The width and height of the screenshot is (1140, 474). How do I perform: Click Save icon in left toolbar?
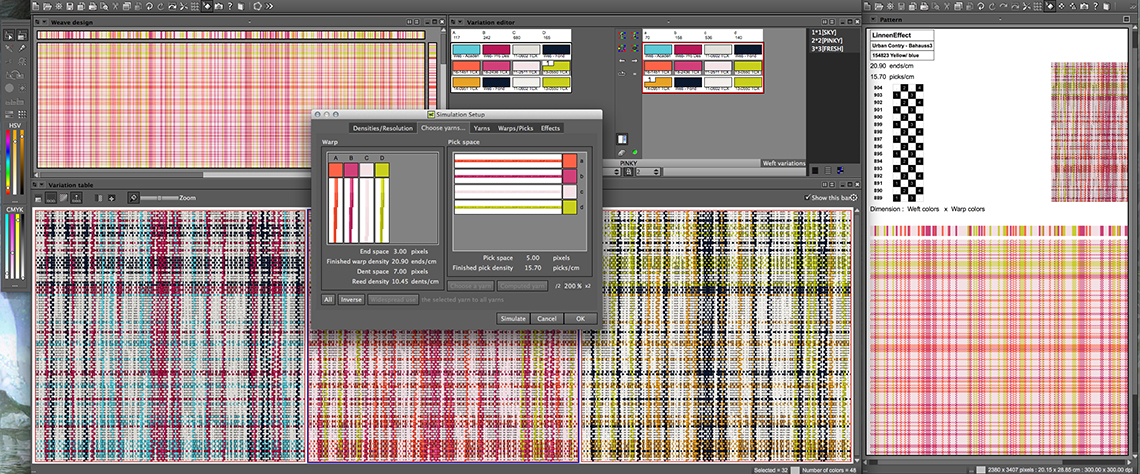[70, 6]
